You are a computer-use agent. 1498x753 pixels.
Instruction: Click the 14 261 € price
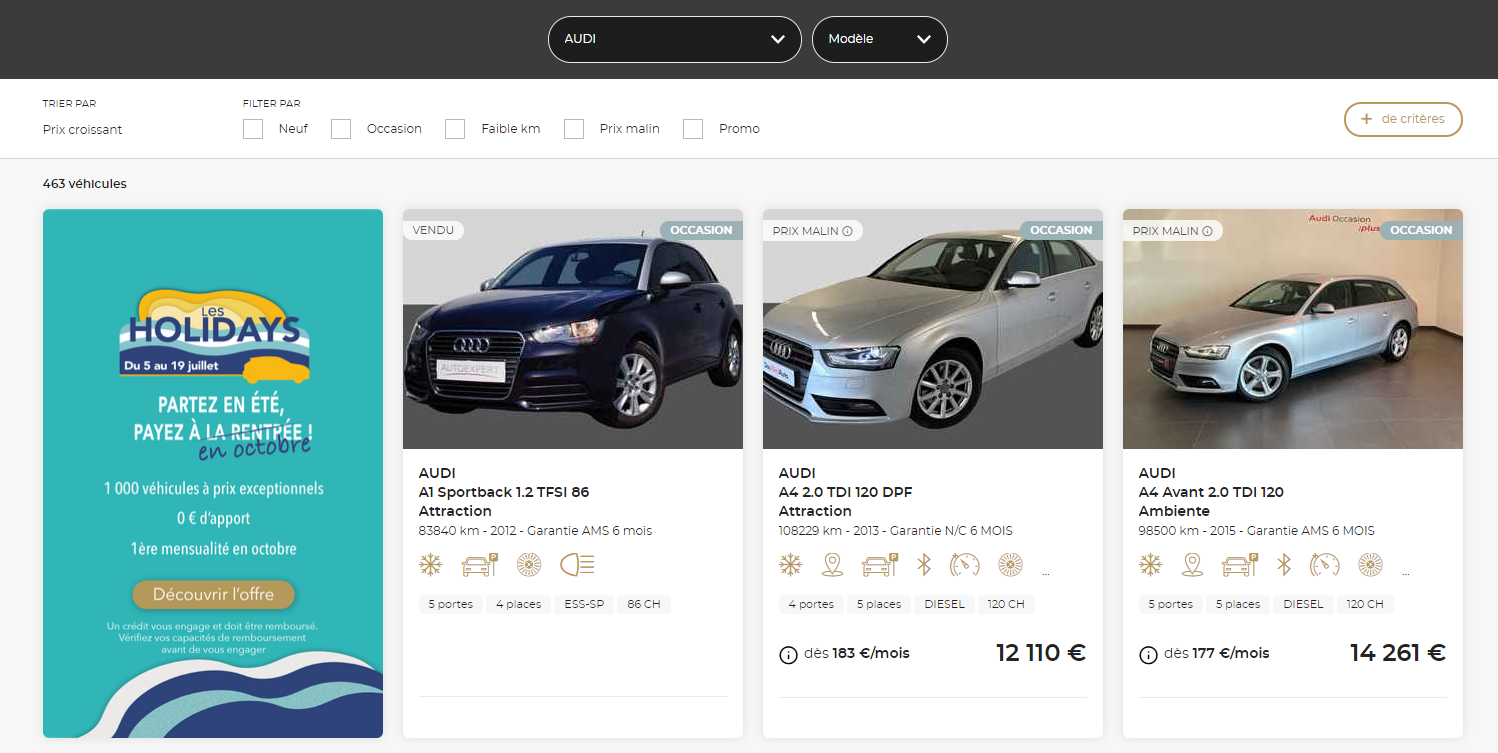(1398, 653)
